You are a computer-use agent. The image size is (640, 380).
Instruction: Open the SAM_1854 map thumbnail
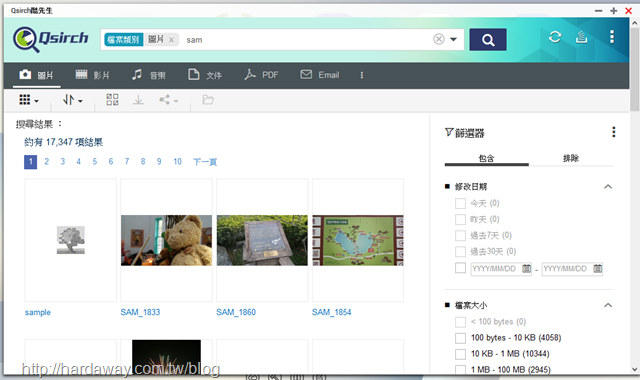[358, 240]
